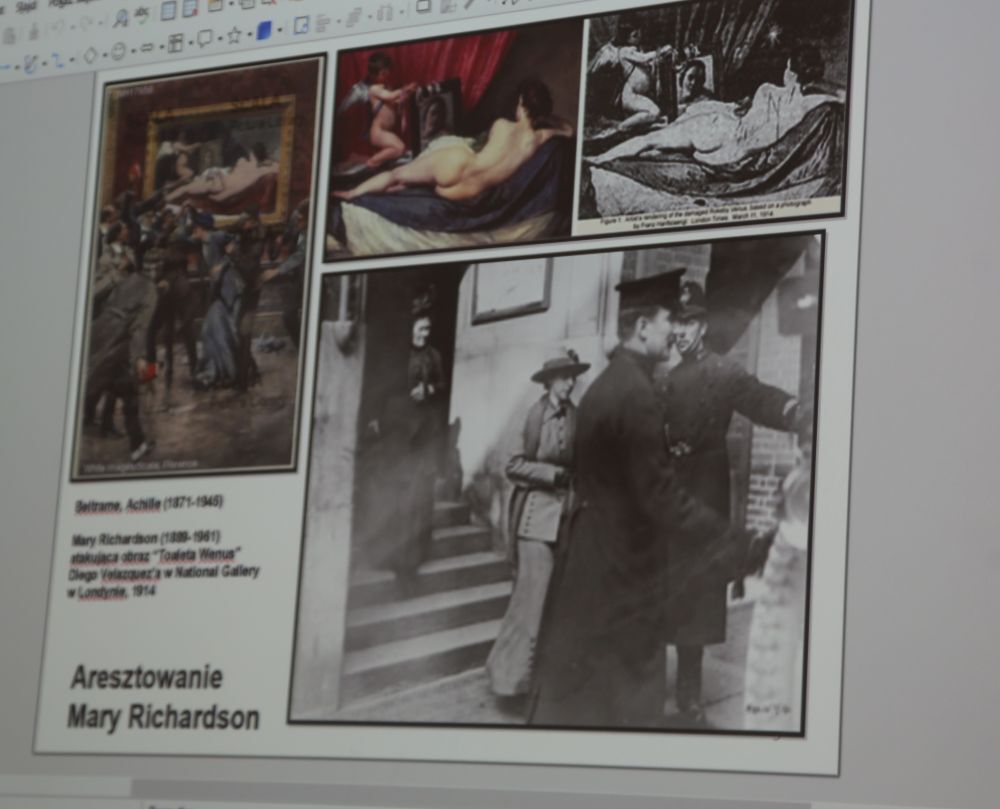
Task: Toggle the rotate tool icon
Action: (300, 25)
